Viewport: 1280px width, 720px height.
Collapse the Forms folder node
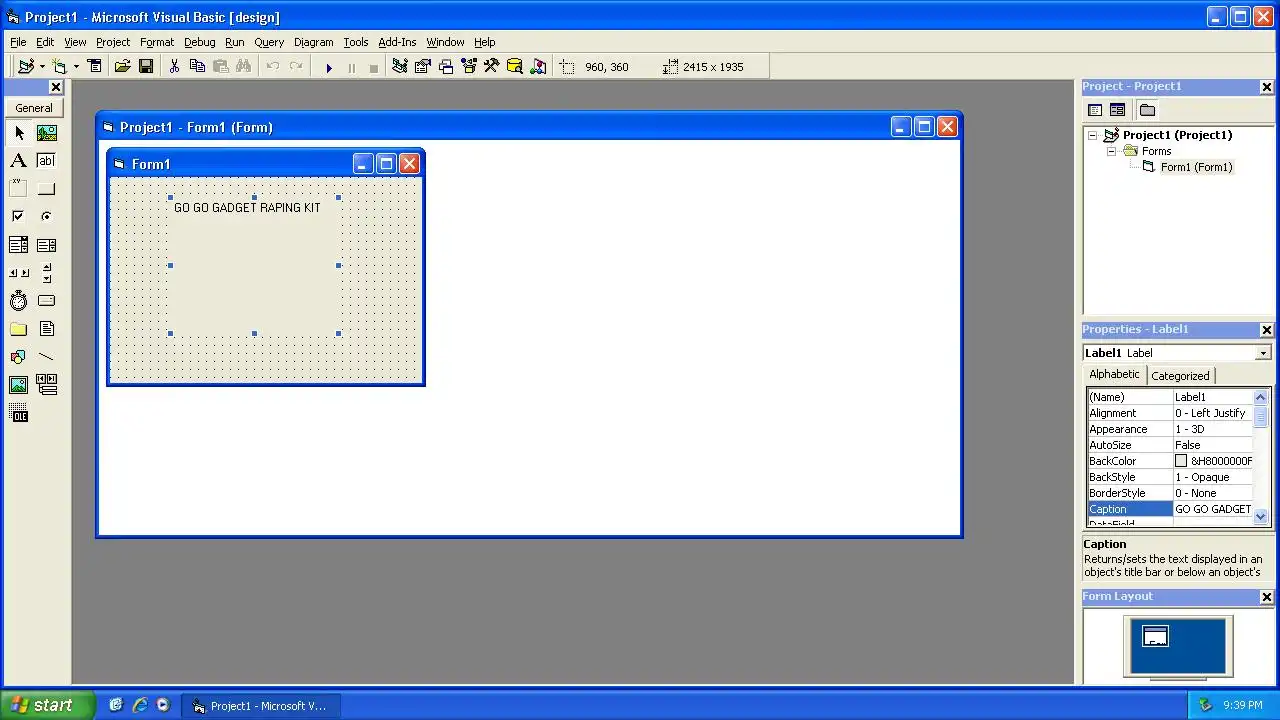tap(1111, 151)
